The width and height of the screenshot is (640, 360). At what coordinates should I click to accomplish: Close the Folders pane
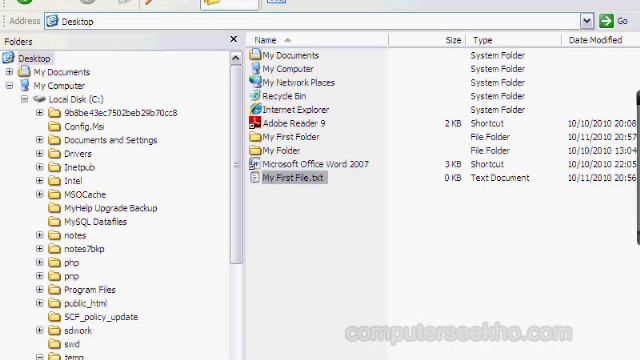233,39
